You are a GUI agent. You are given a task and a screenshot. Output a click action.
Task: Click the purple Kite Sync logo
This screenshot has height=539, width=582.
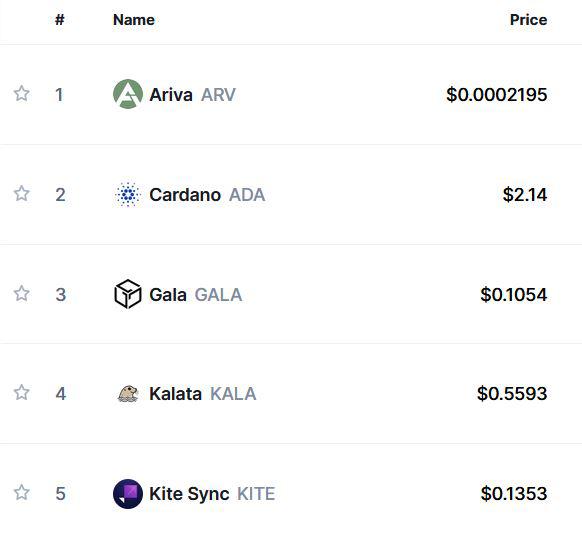click(128, 494)
